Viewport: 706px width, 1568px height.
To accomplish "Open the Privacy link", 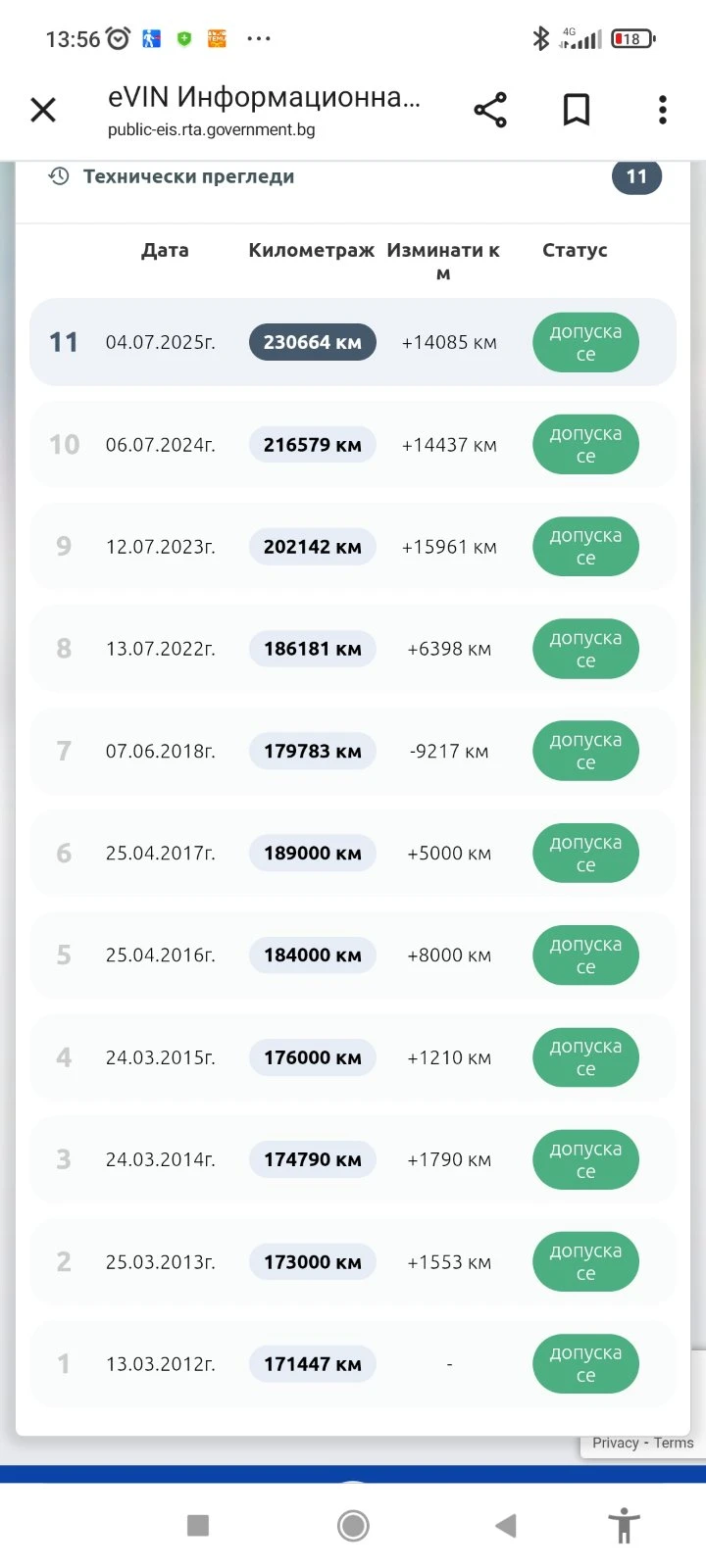I will coord(615,1443).
